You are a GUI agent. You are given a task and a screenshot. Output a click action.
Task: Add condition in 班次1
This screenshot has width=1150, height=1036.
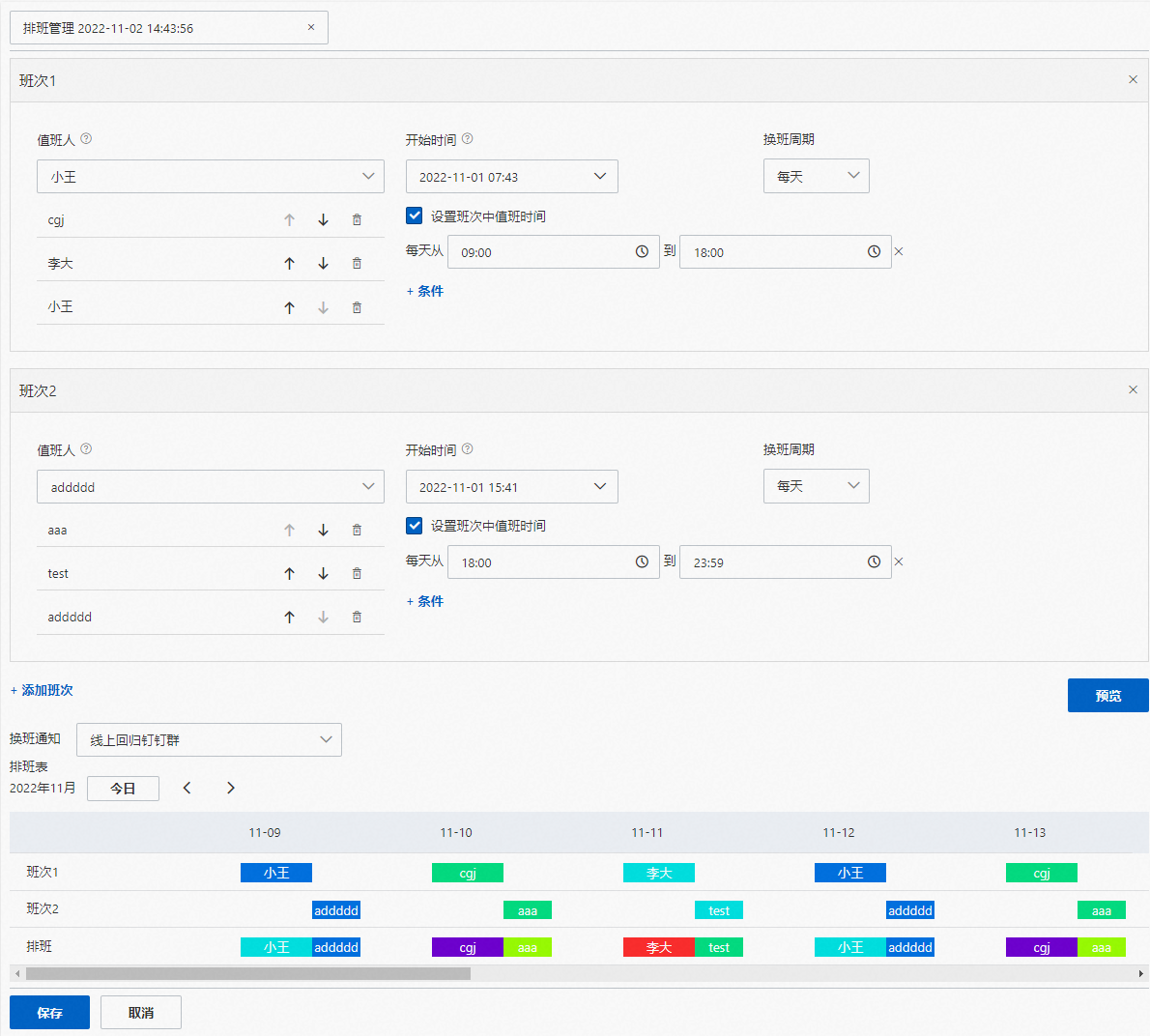425,291
